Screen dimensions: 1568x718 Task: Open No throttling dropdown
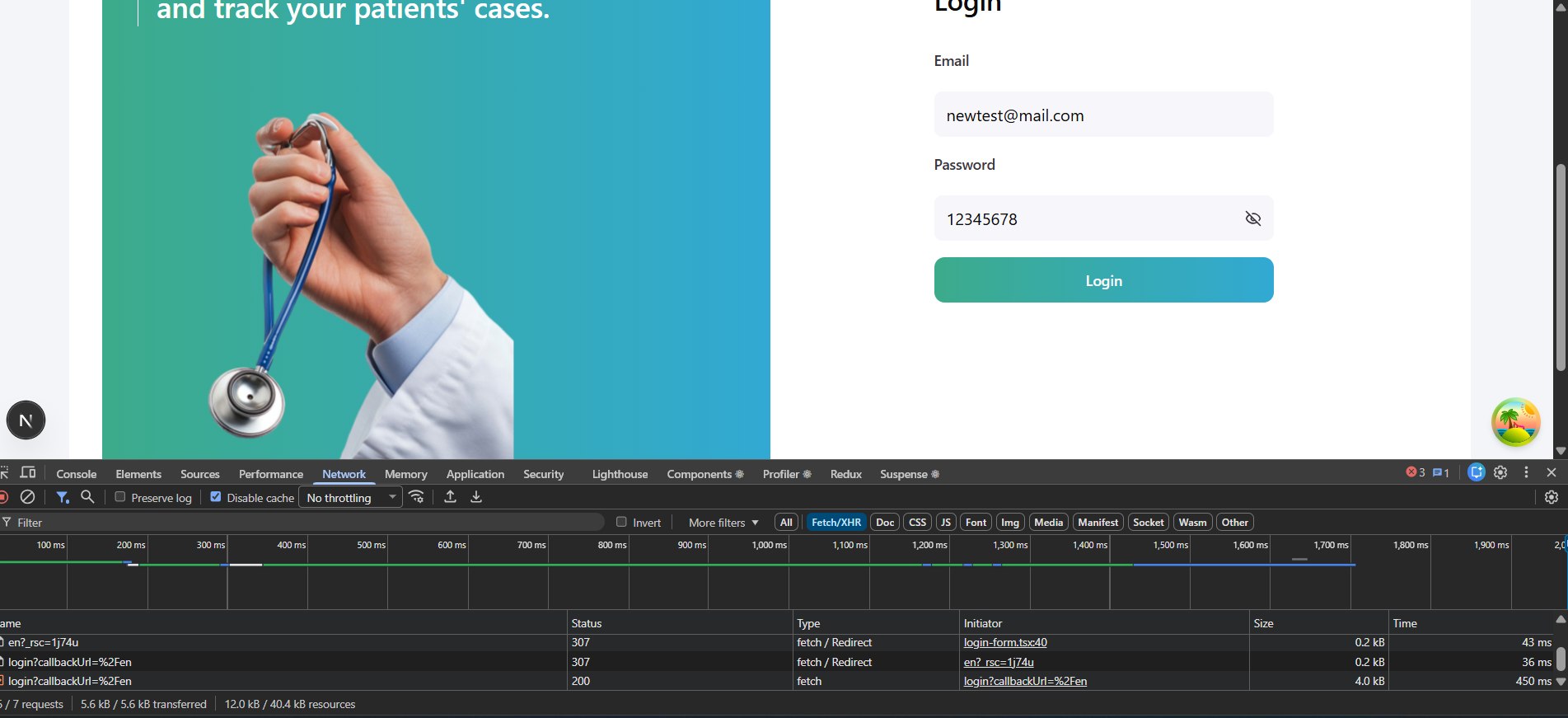point(350,498)
